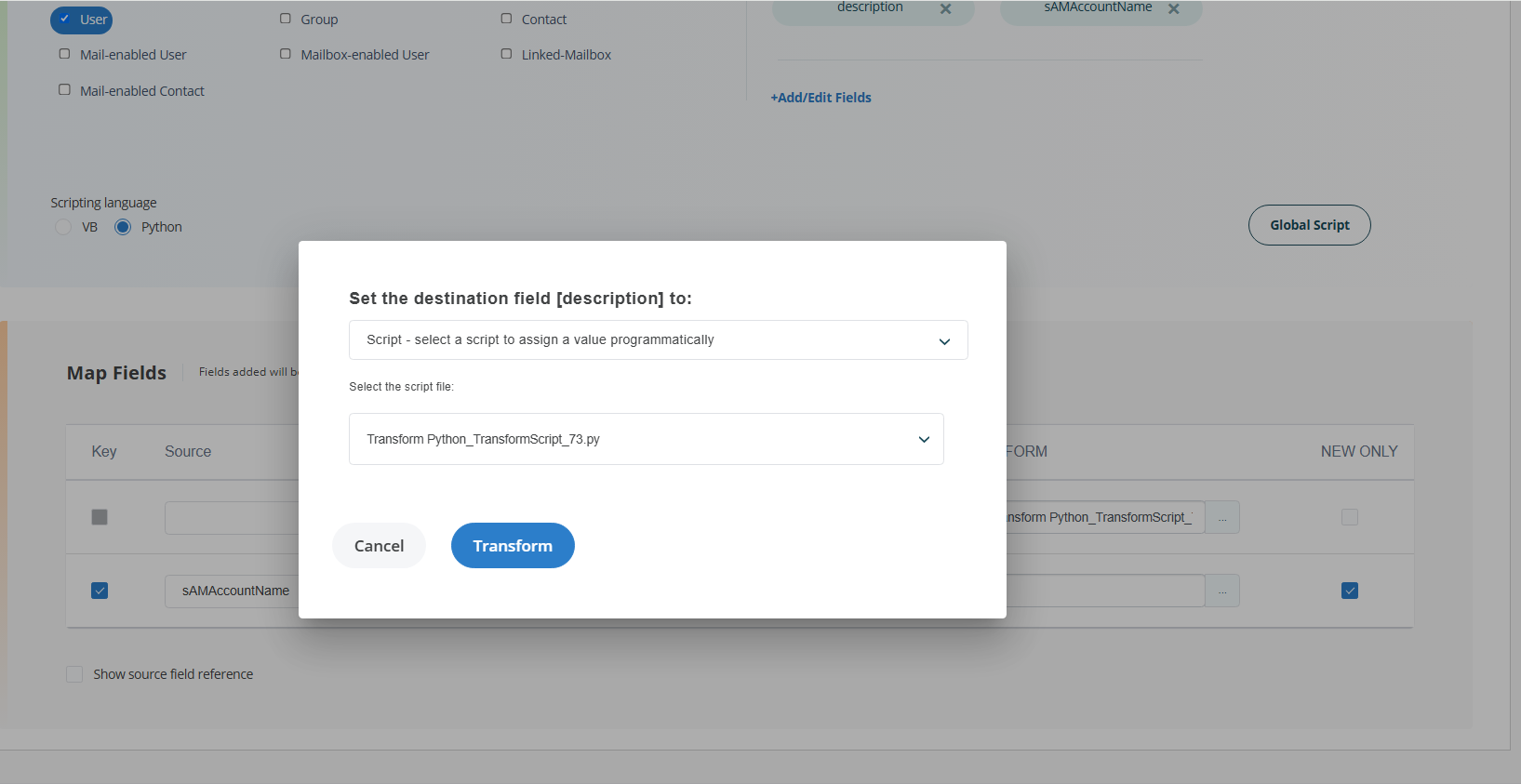This screenshot has height=784, width=1521.
Task: Uncheck New Only for sAMAccountName row
Action: tap(1349, 591)
